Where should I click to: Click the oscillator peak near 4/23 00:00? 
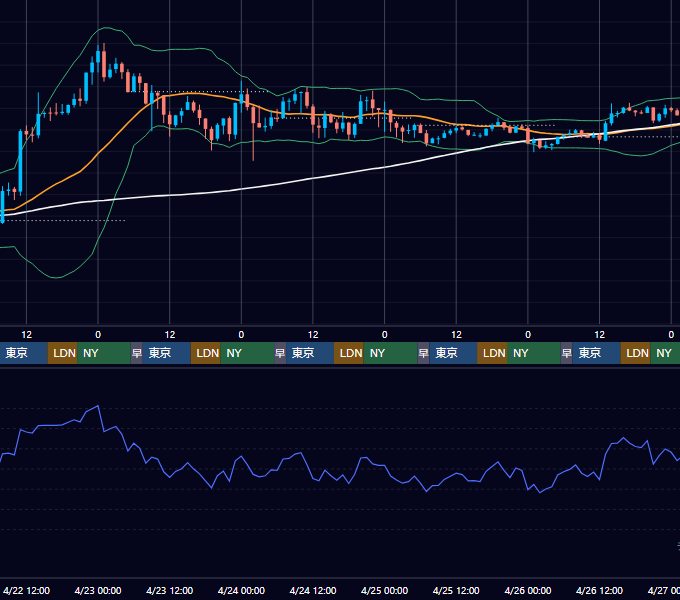coord(98,406)
